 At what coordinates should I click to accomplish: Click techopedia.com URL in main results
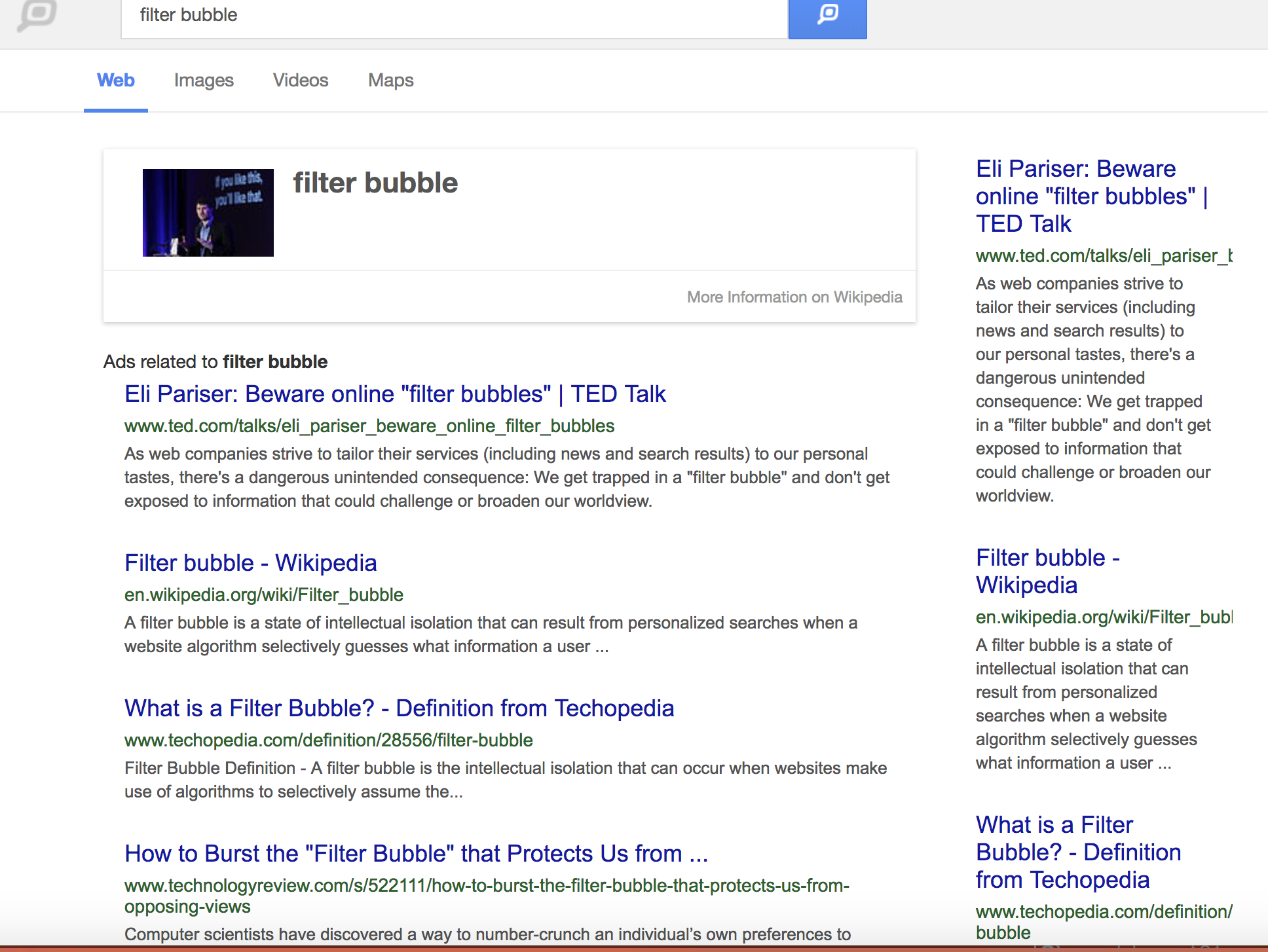pos(328,741)
